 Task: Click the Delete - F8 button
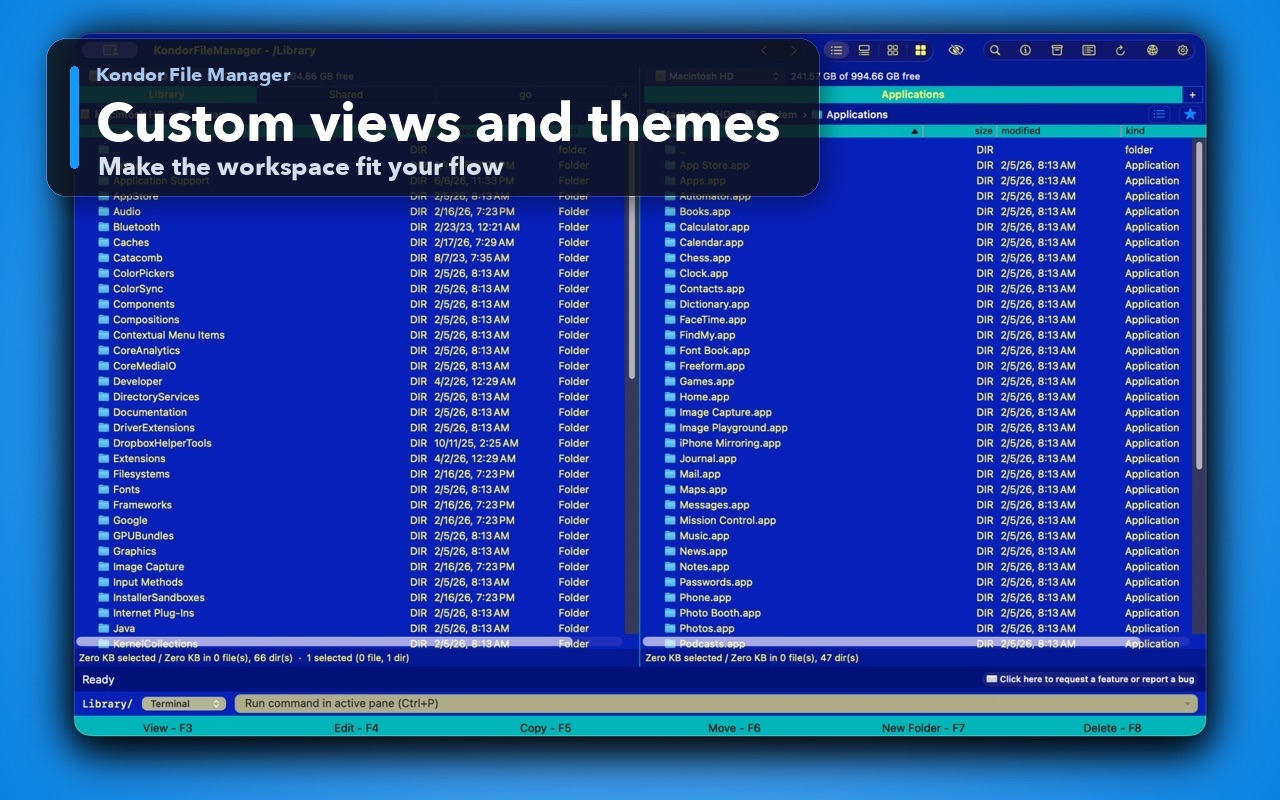point(1112,728)
